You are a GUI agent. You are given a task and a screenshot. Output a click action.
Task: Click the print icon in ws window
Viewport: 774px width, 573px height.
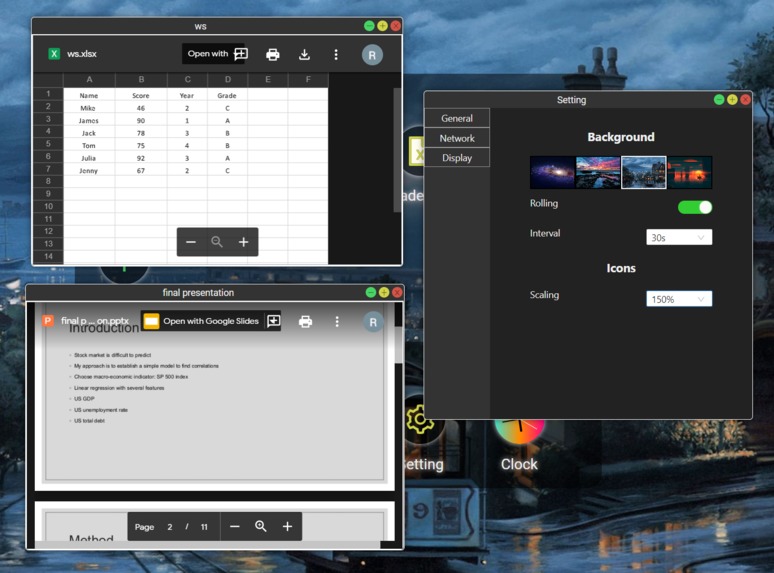click(x=272, y=54)
